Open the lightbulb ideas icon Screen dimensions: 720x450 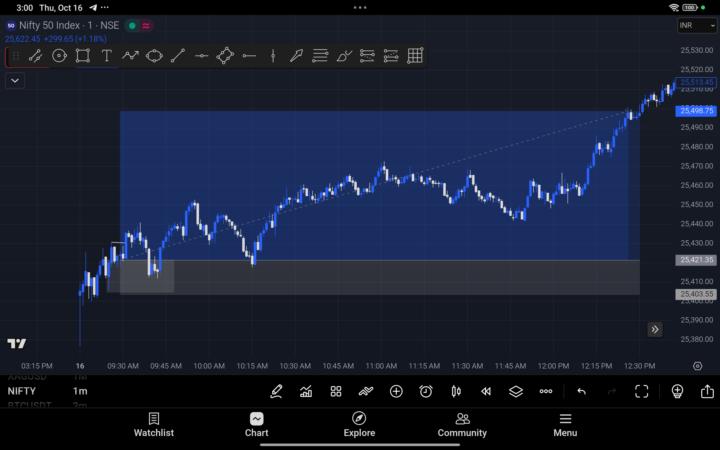click(677, 391)
